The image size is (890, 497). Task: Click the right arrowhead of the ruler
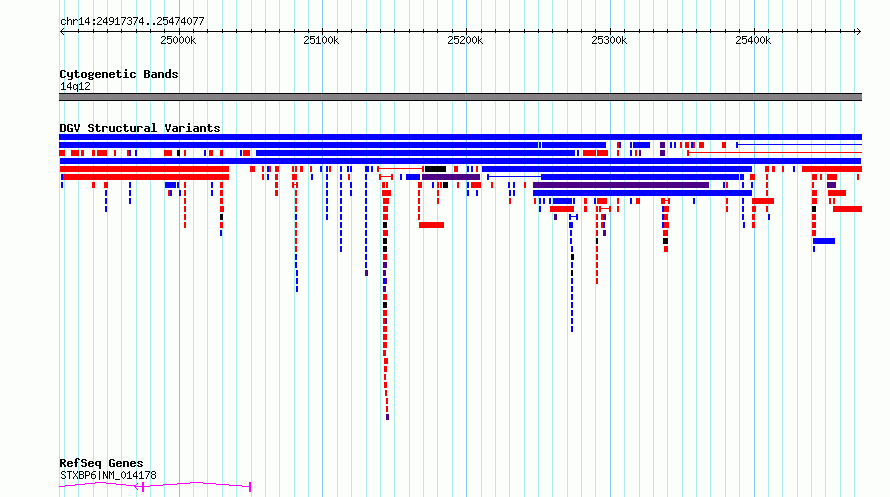(859, 31)
